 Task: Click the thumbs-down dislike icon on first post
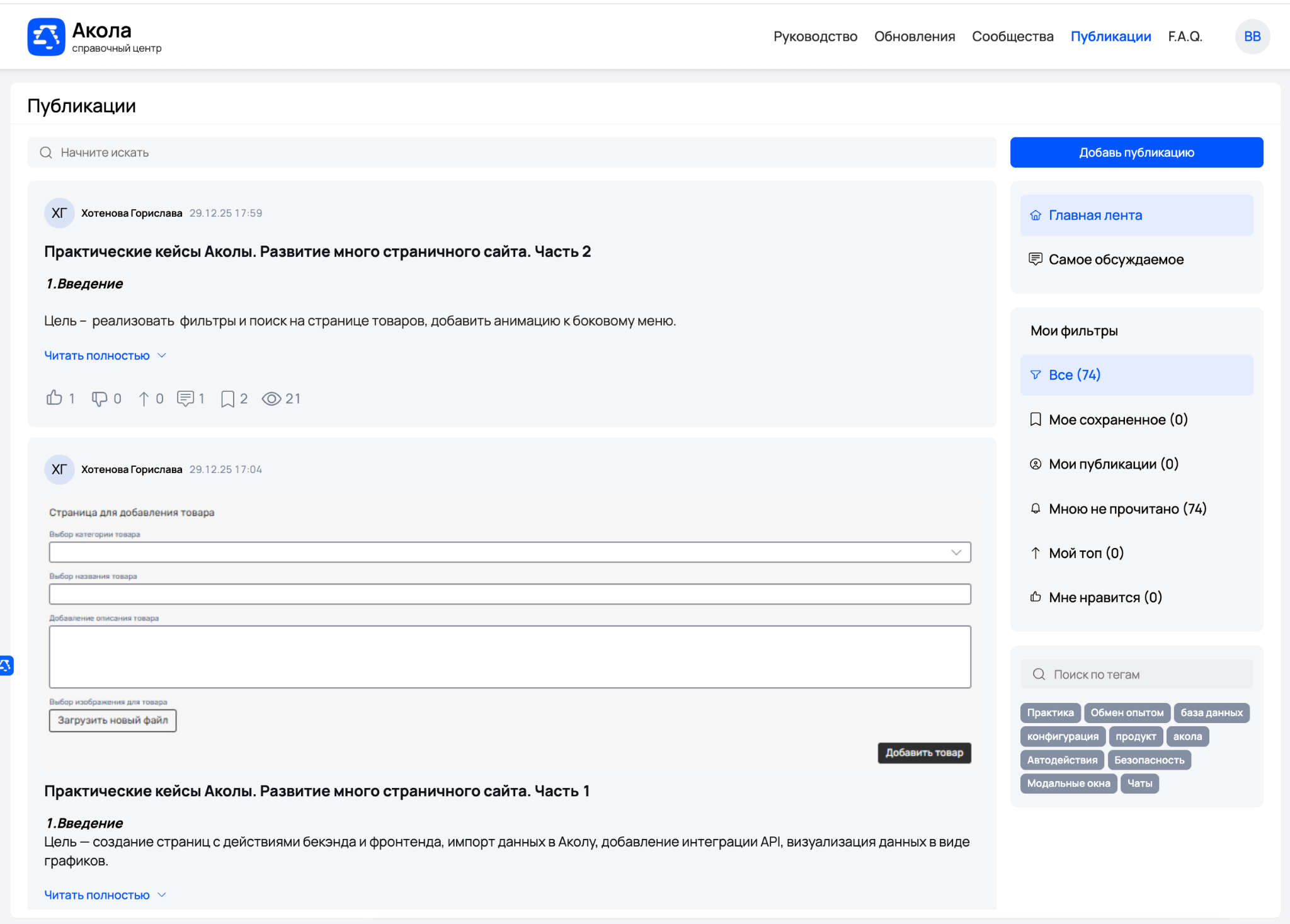100,399
